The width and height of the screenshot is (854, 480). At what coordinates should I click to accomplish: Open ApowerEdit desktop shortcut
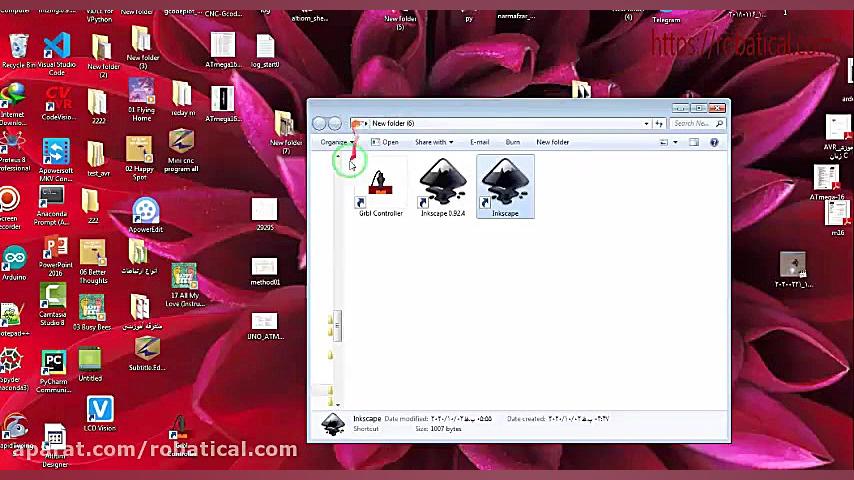[145, 215]
